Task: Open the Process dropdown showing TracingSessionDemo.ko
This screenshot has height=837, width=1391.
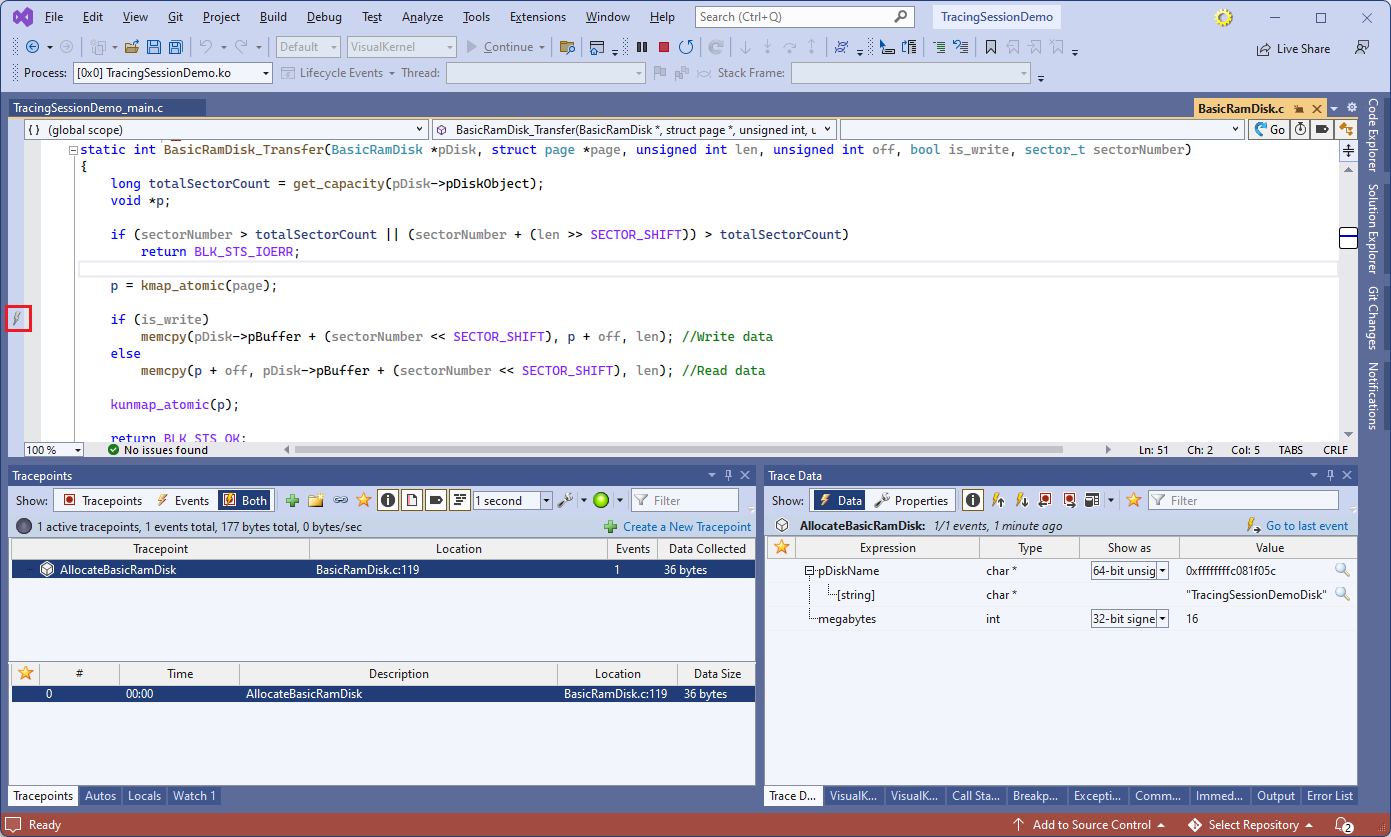Action: pyautogui.click(x=172, y=73)
